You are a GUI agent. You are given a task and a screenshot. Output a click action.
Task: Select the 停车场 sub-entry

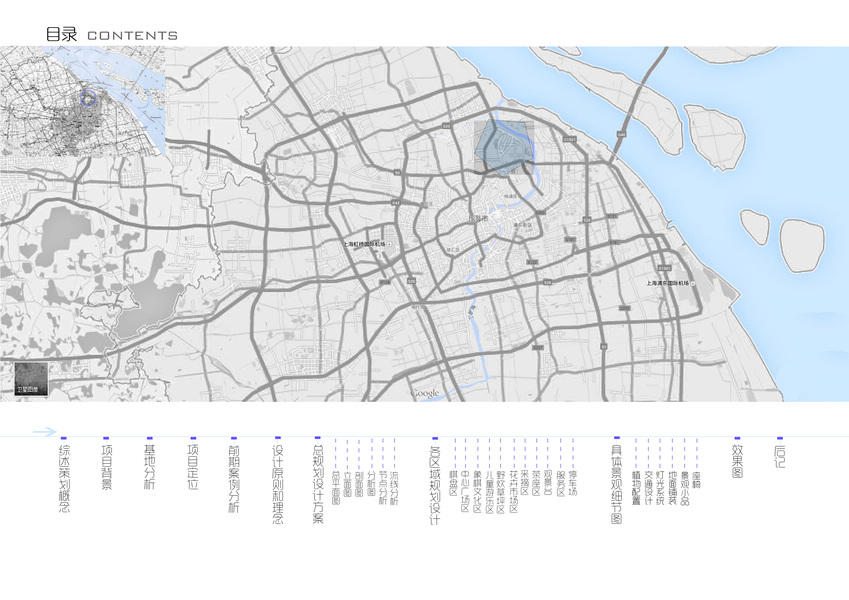573,484
